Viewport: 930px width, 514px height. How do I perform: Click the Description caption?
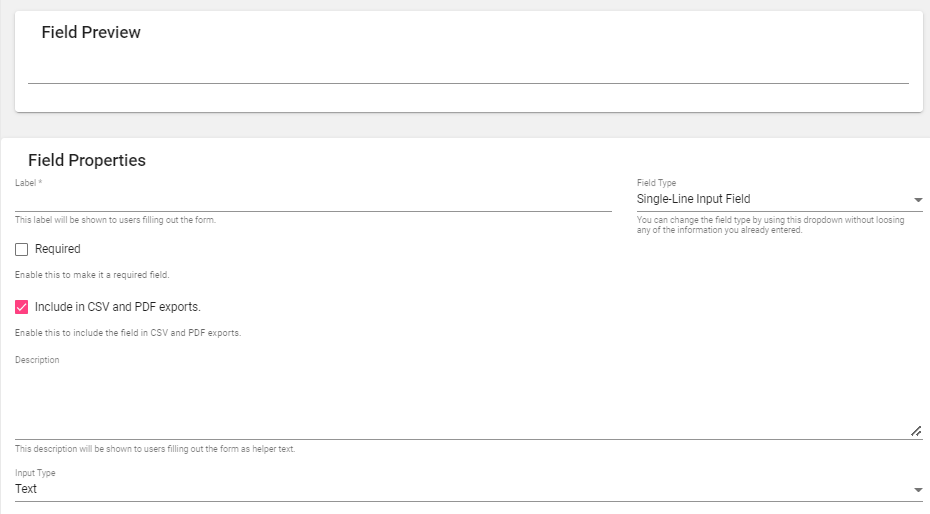(37, 360)
